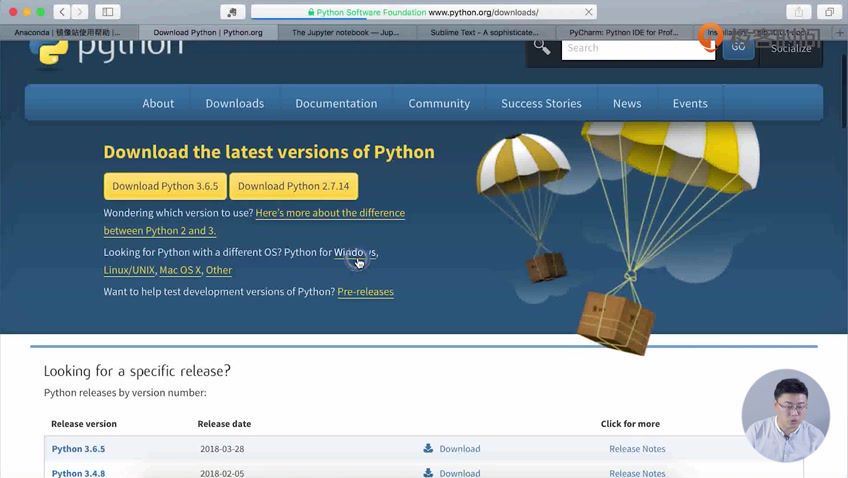Open the Community menu
Image resolution: width=848 pixels, height=478 pixels.
[439, 103]
